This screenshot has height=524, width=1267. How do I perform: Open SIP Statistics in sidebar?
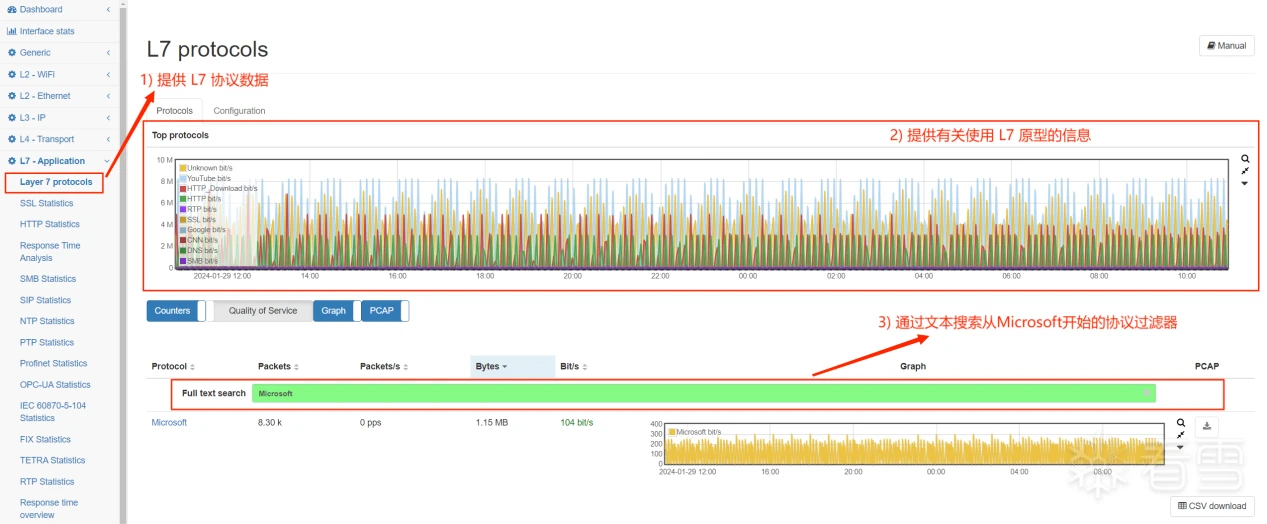point(45,300)
